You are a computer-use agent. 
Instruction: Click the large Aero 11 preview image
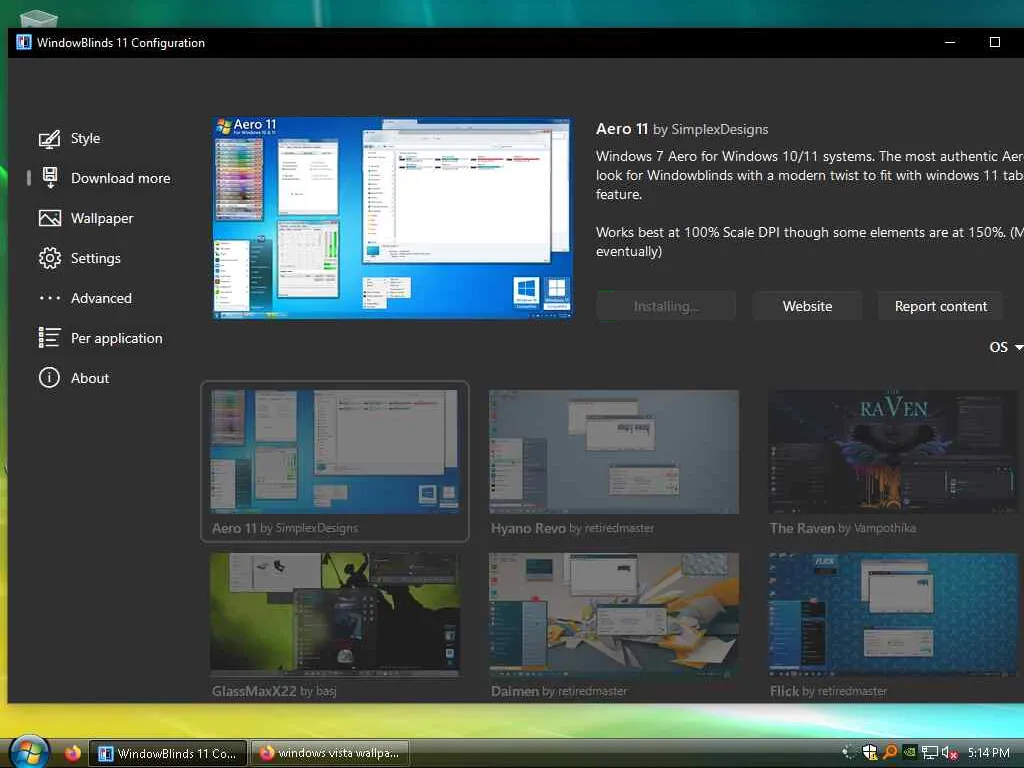[x=392, y=218]
